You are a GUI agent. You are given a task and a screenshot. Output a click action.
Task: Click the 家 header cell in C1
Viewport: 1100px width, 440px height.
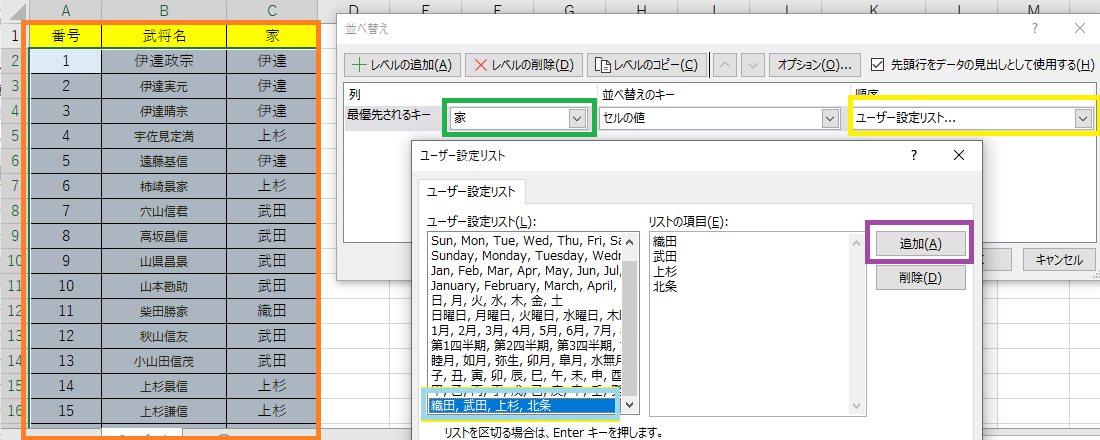click(x=271, y=35)
